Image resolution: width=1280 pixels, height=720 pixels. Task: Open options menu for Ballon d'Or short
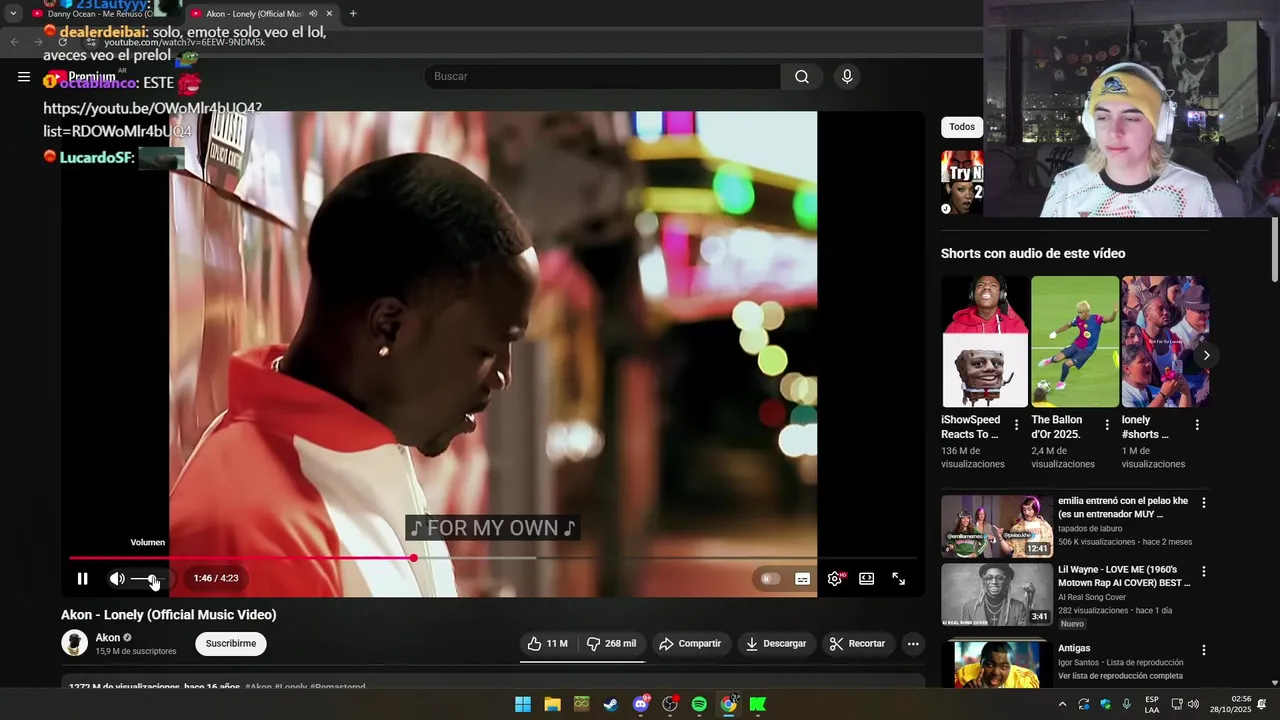[1107, 425]
